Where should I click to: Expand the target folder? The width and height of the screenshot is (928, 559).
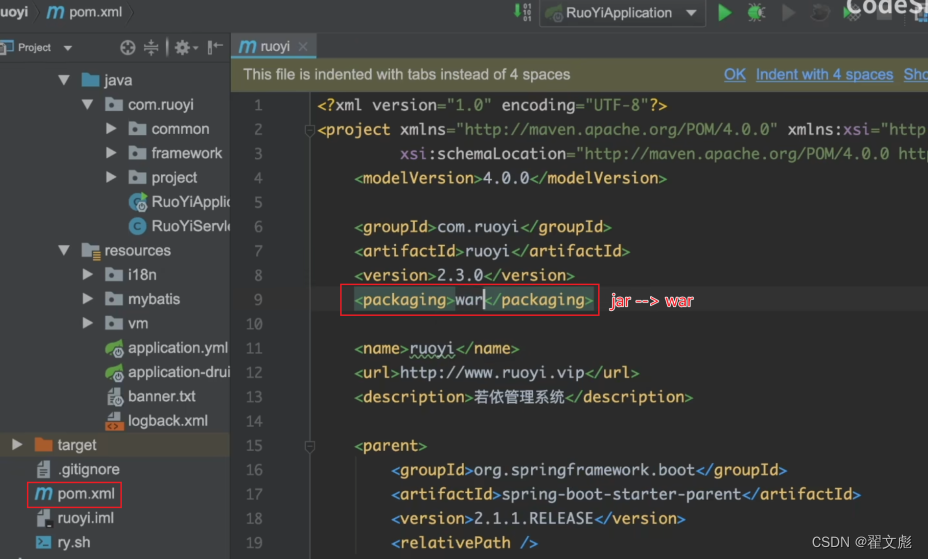coord(17,444)
